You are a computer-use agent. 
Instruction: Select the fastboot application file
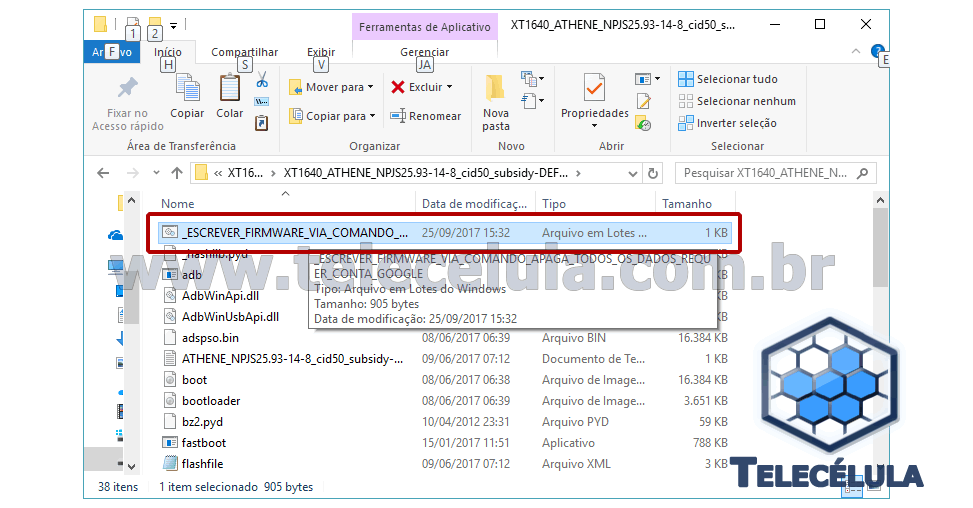point(204,442)
